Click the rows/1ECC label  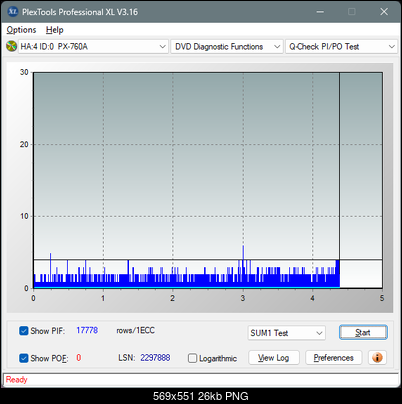pyautogui.click(x=136, y=330)
